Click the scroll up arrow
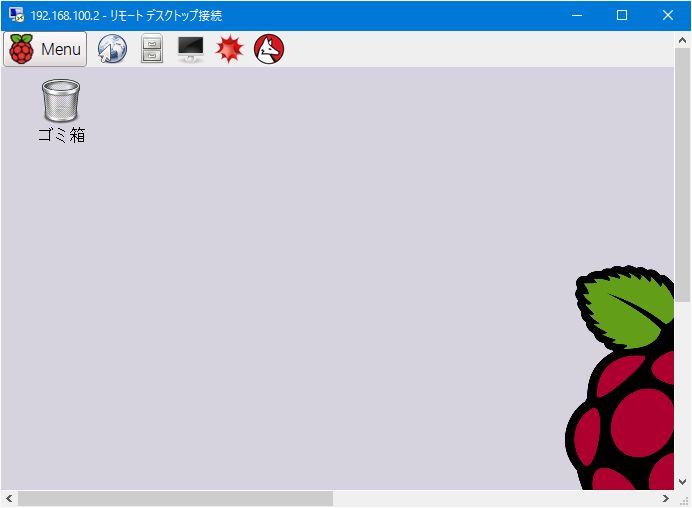 682,40
